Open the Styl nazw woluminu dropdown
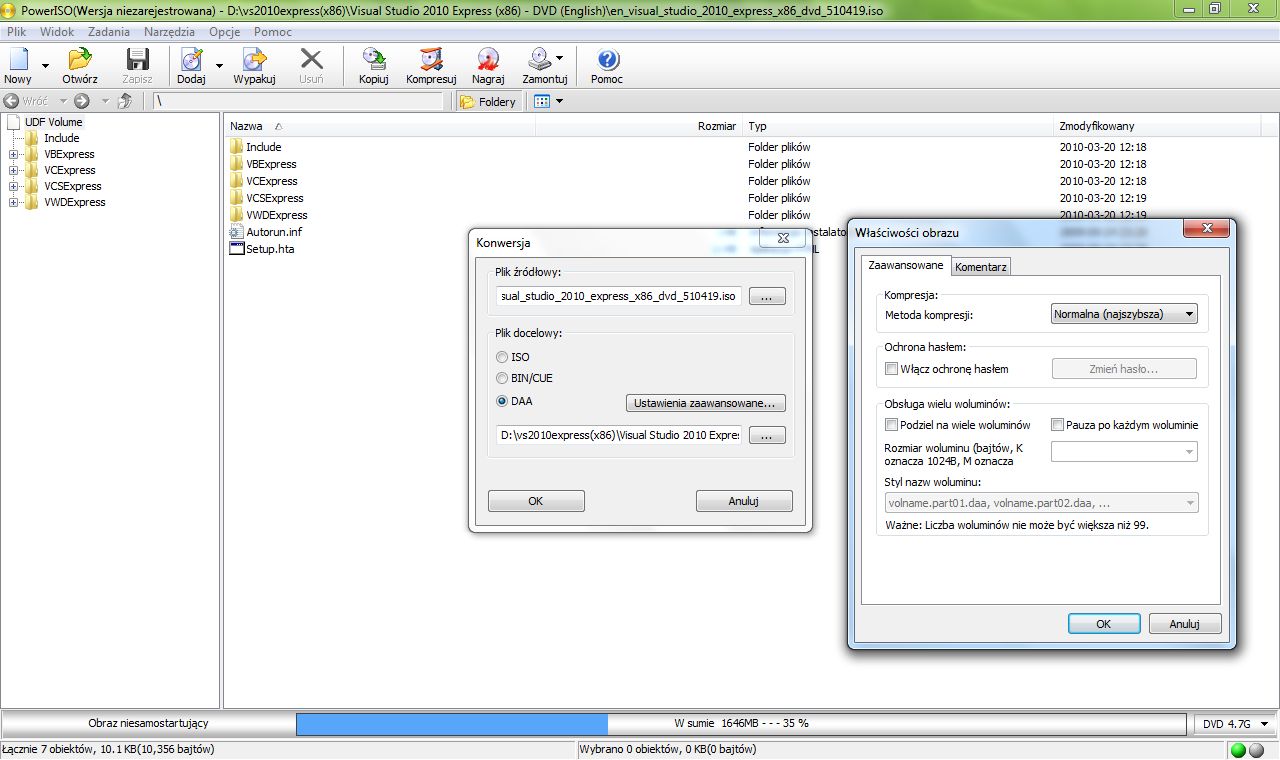Viewport: 1280px width, 760px height. [1041, 503]
